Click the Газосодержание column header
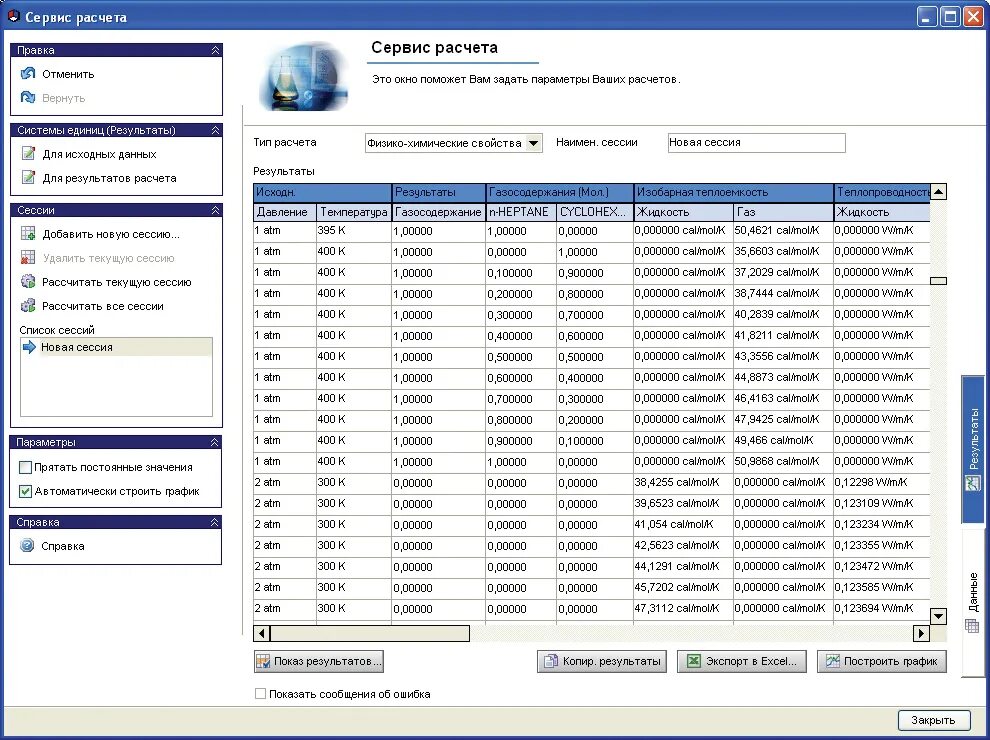 439,212
